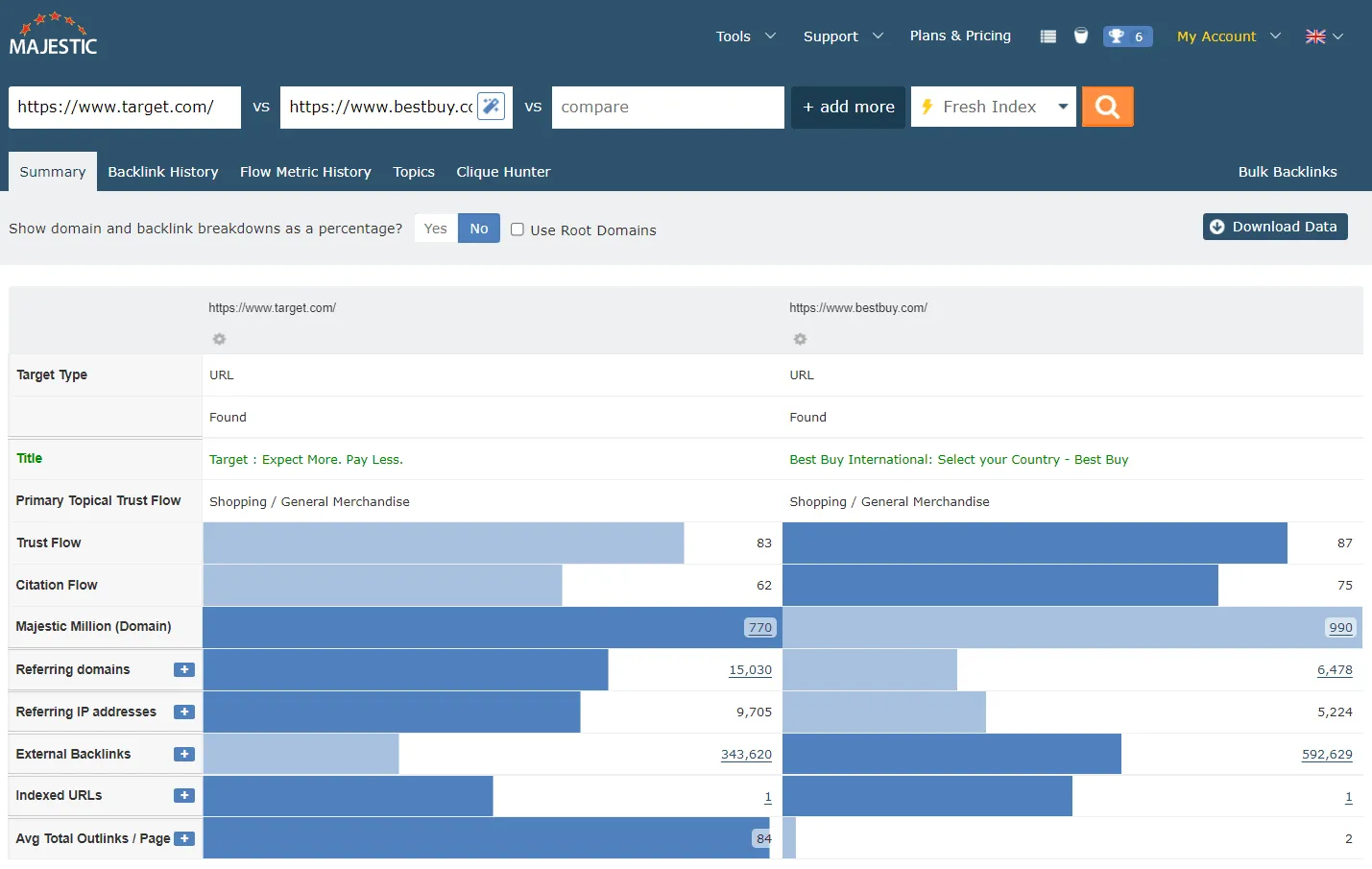Click the Download Data button

click(x=1274, y=227)
